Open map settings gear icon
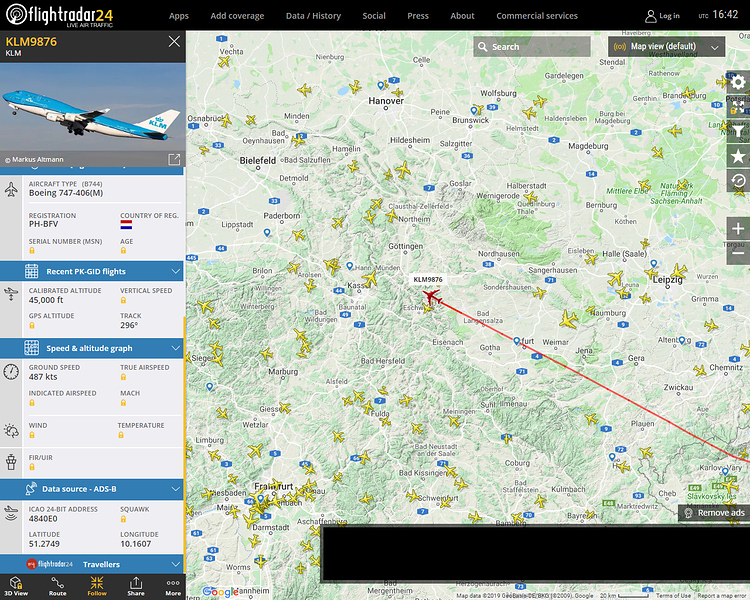The width and height of the screenshot is (750, 600). click(738, 82)
